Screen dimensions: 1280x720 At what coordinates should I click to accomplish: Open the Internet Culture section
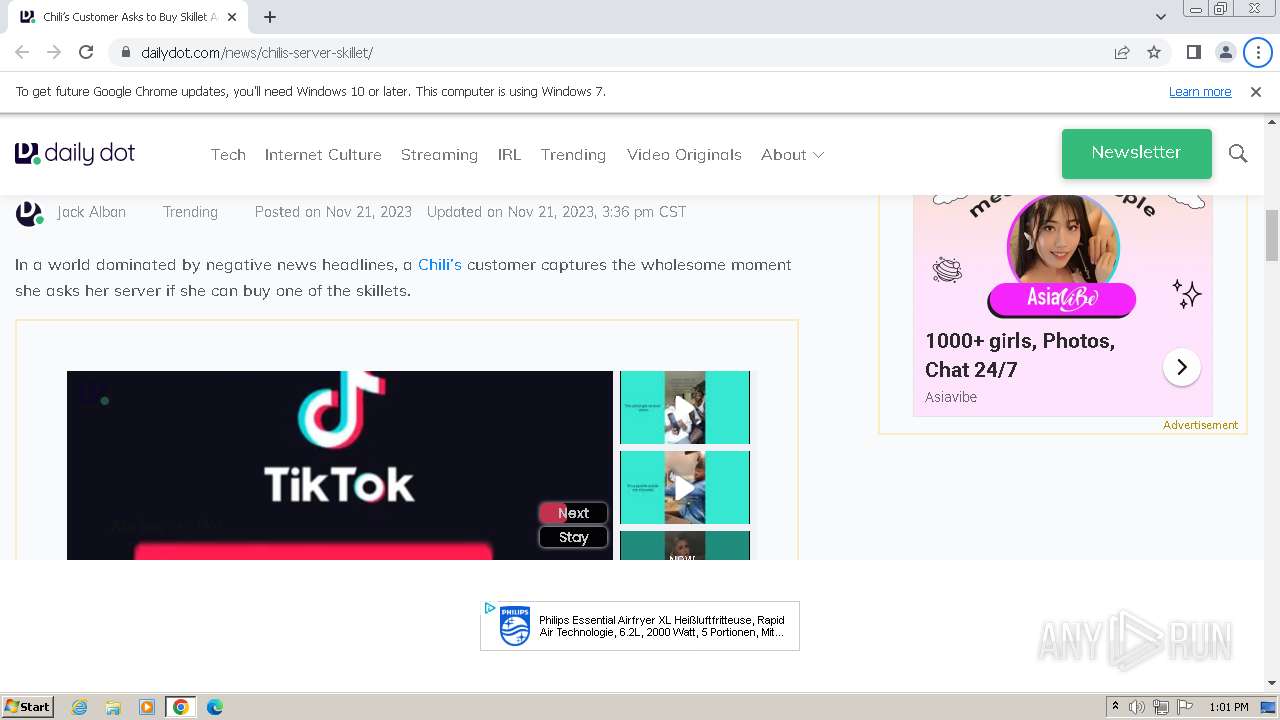(323, 154)
